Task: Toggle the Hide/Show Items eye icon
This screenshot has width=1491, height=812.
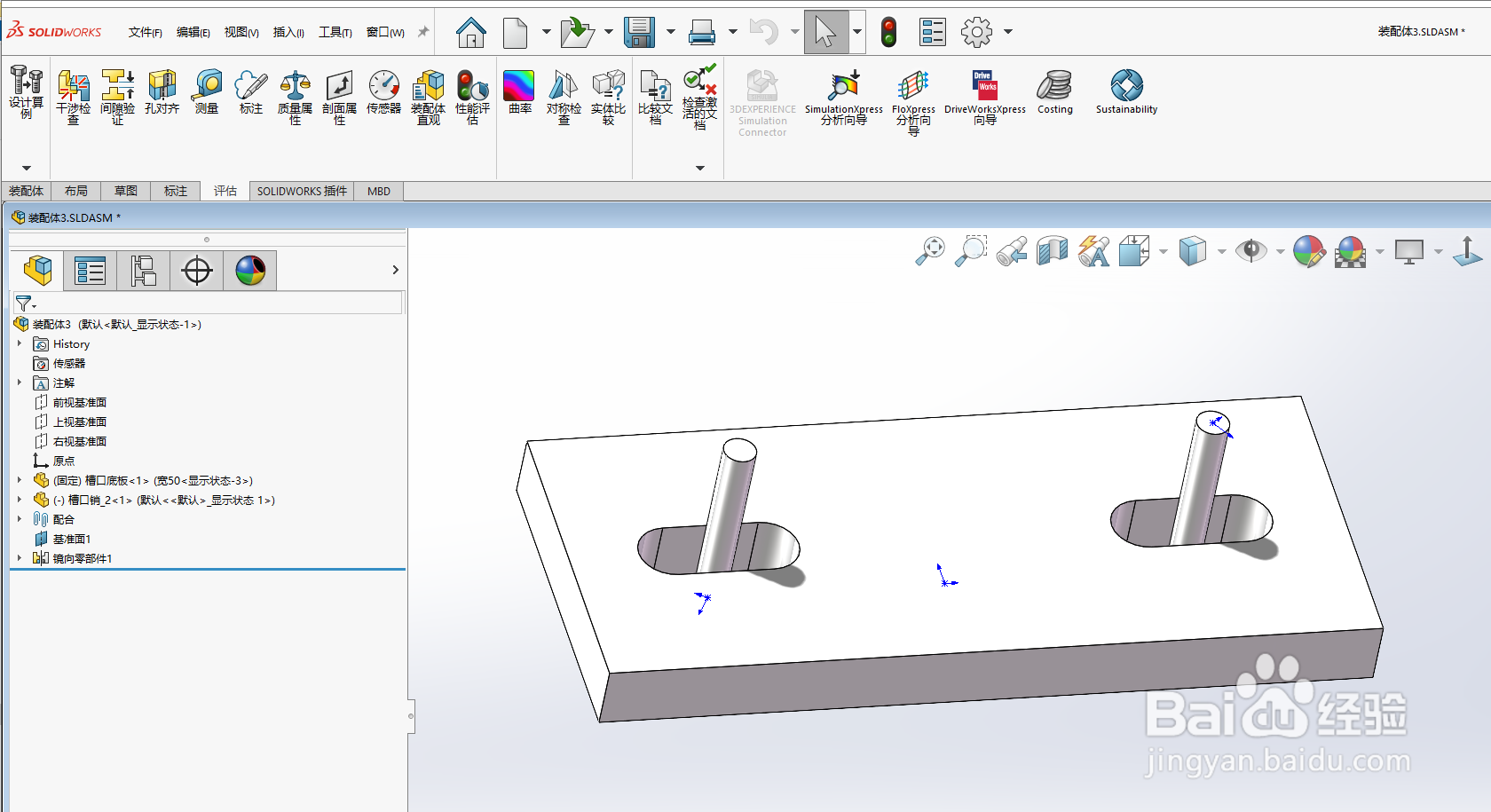Action: 1252,251
